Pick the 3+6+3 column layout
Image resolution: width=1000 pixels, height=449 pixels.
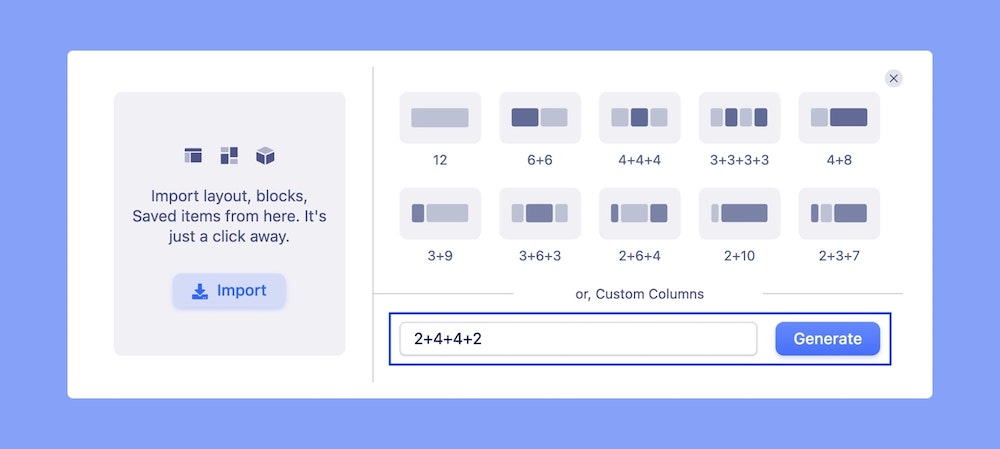[540, 213]
